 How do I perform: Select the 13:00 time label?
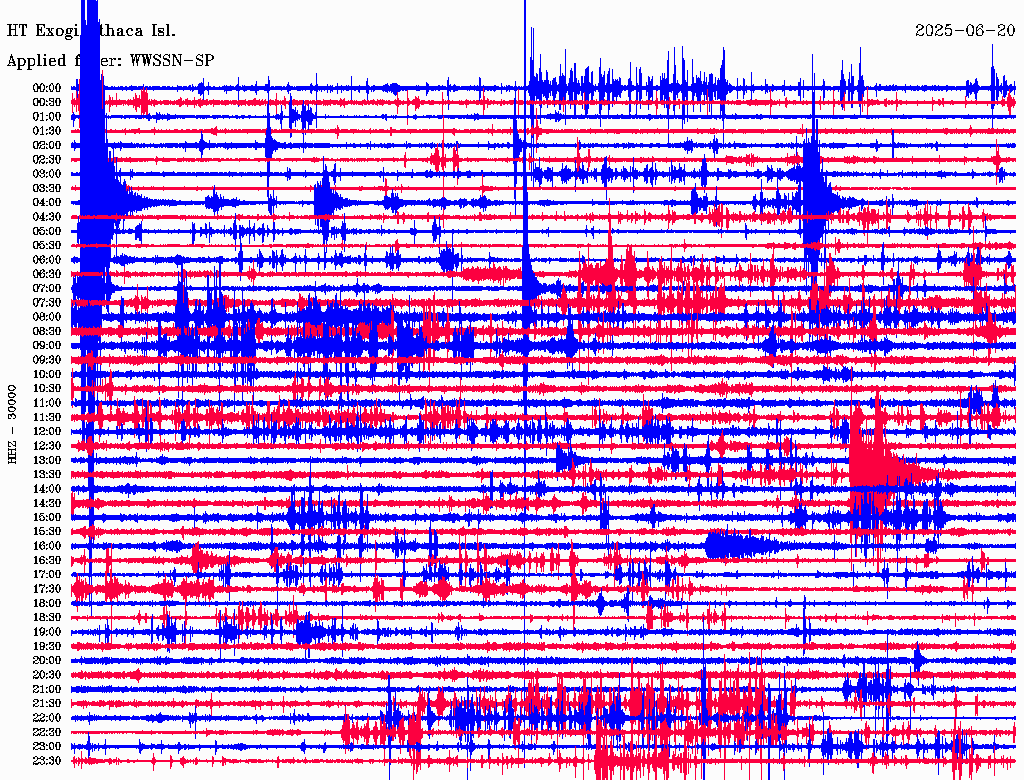(47, 460)
